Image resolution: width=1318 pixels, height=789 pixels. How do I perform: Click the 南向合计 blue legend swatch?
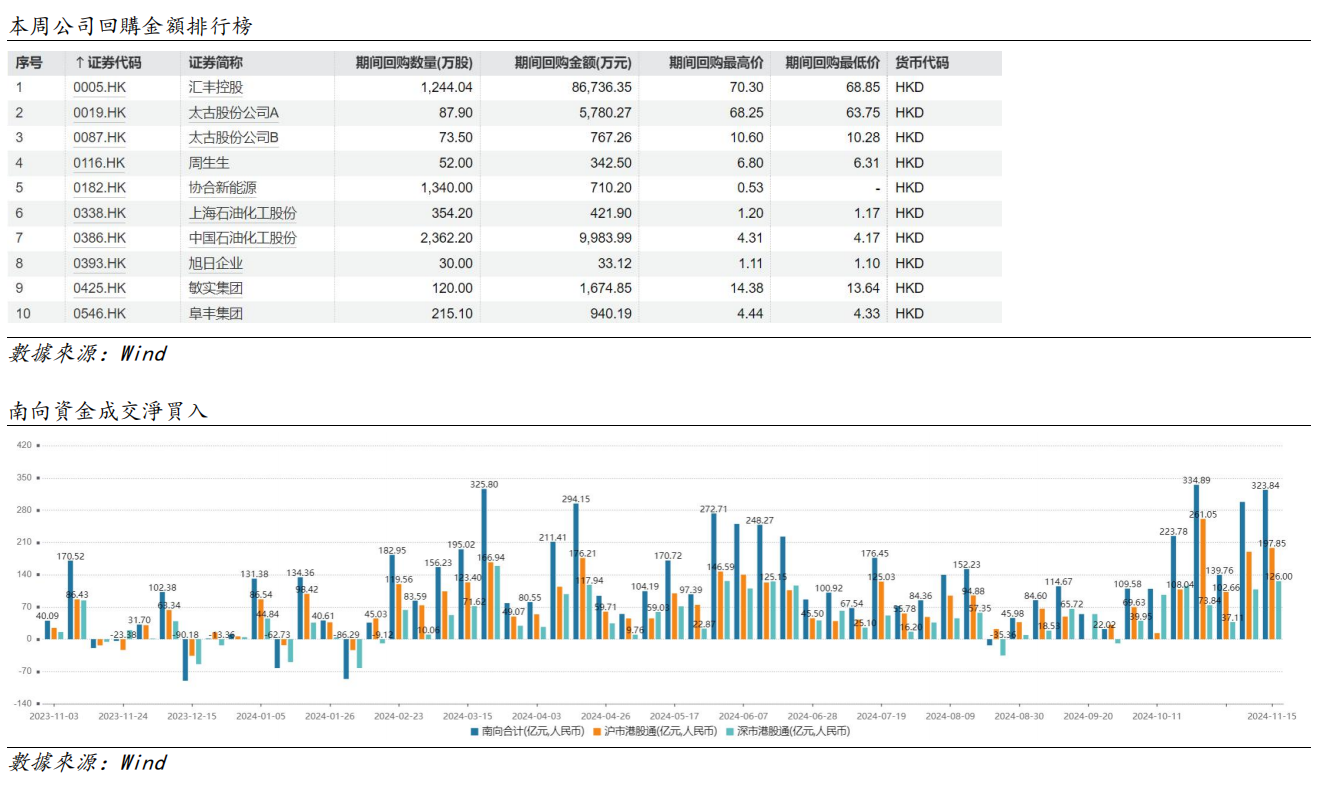click(x=475, y=732)
